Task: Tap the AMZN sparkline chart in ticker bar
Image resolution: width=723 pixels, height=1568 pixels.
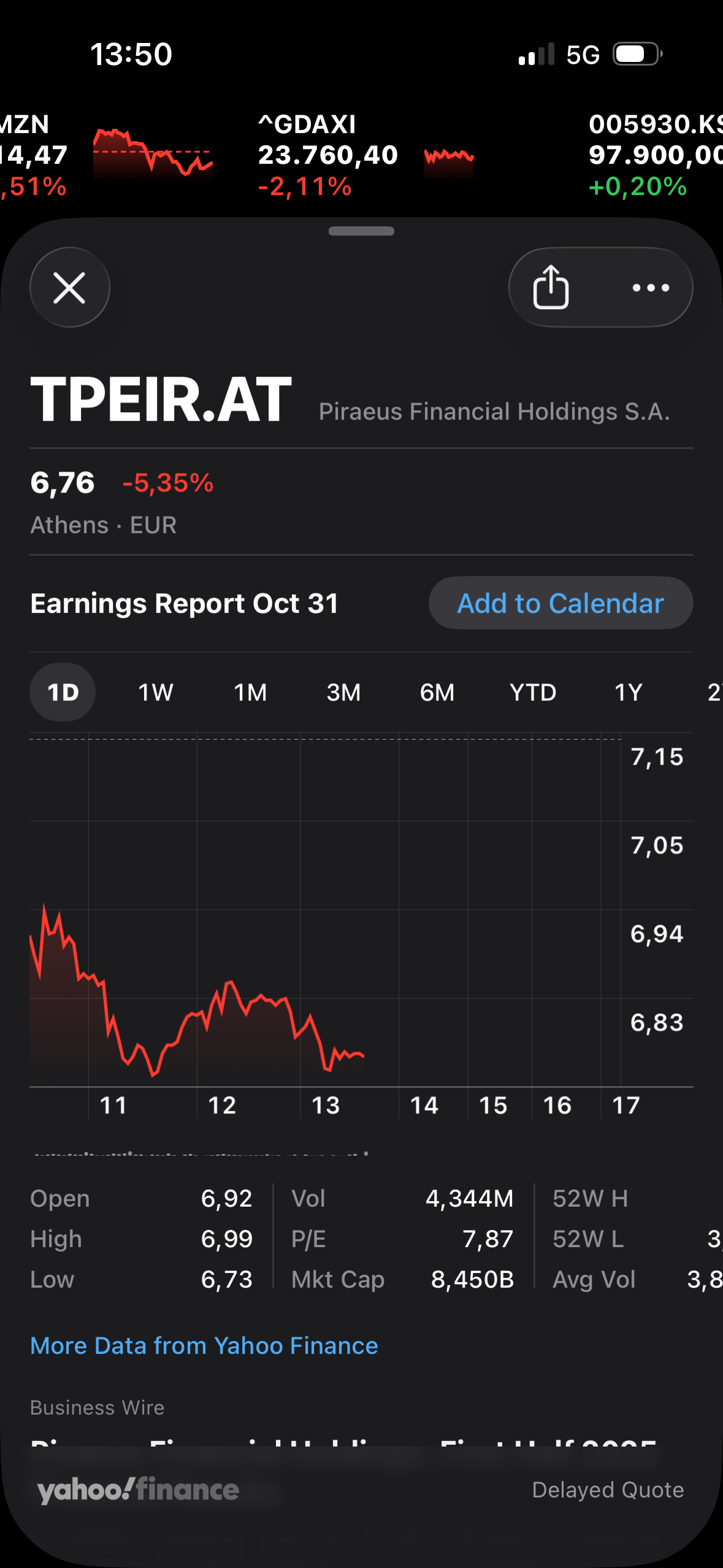Action: pos(153,153)
